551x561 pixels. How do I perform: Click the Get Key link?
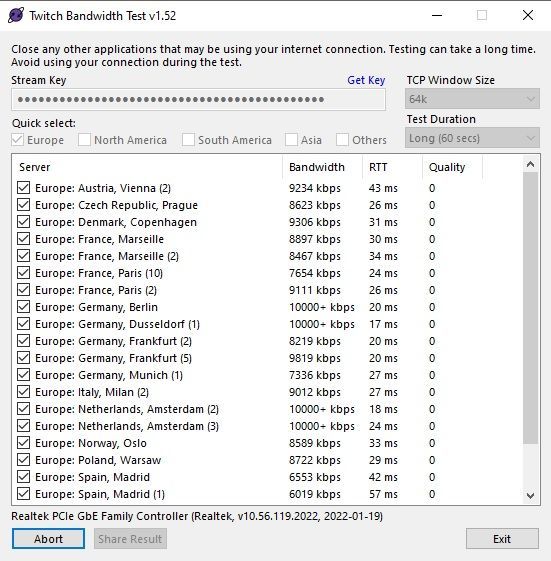click(x=366, y=80)
